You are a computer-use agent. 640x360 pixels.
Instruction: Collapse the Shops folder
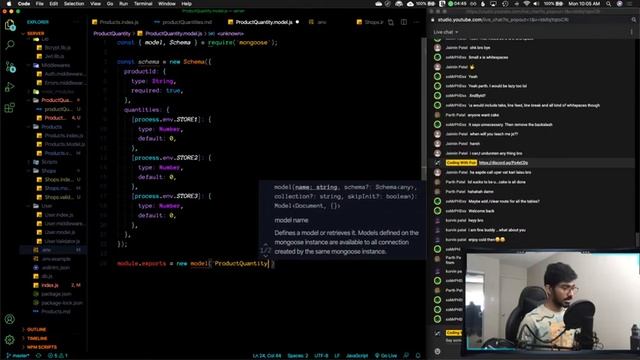[x=49, y=171]
